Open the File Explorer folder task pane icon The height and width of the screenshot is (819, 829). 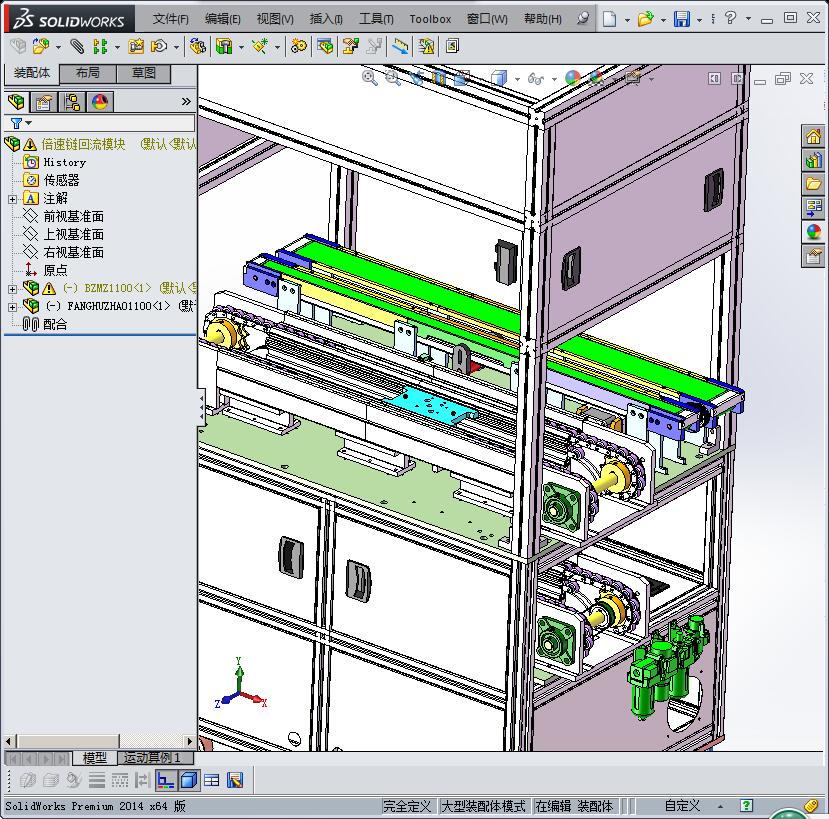click(813, 184)
